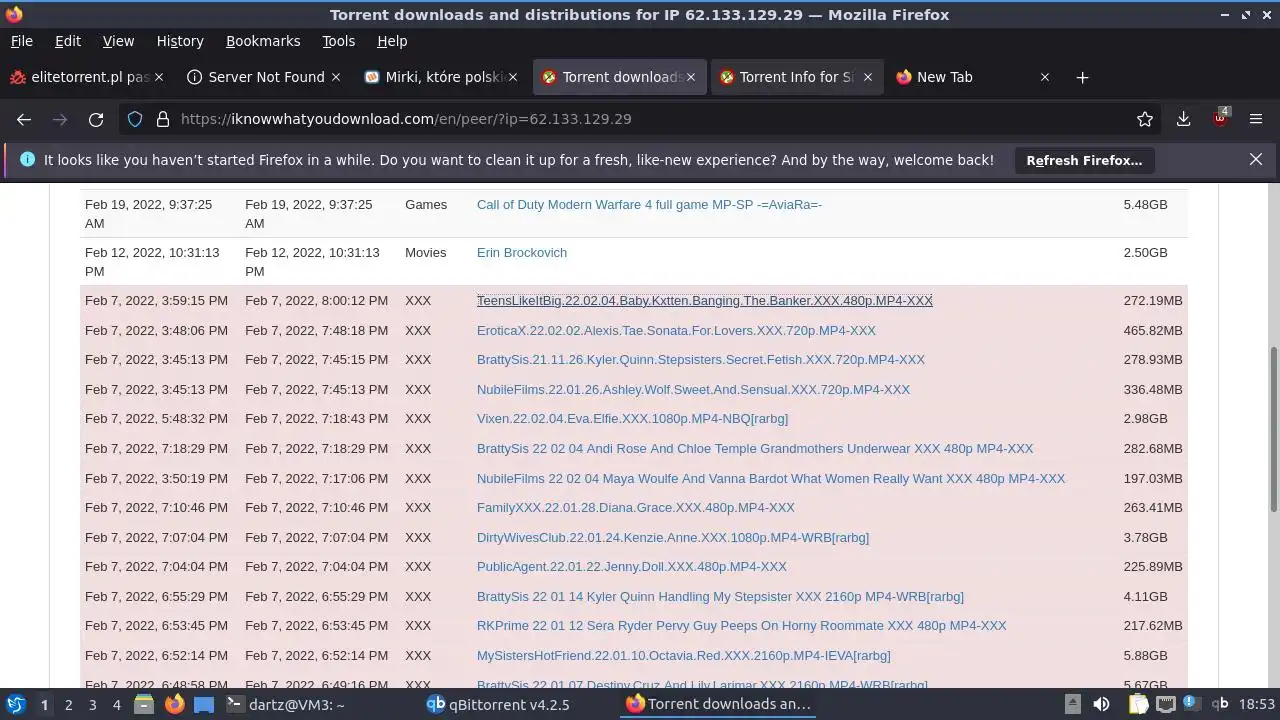Open the Call of Duty Modern Warfare 4 link
Screen dimensions: 1280x720
coord(649,204)
